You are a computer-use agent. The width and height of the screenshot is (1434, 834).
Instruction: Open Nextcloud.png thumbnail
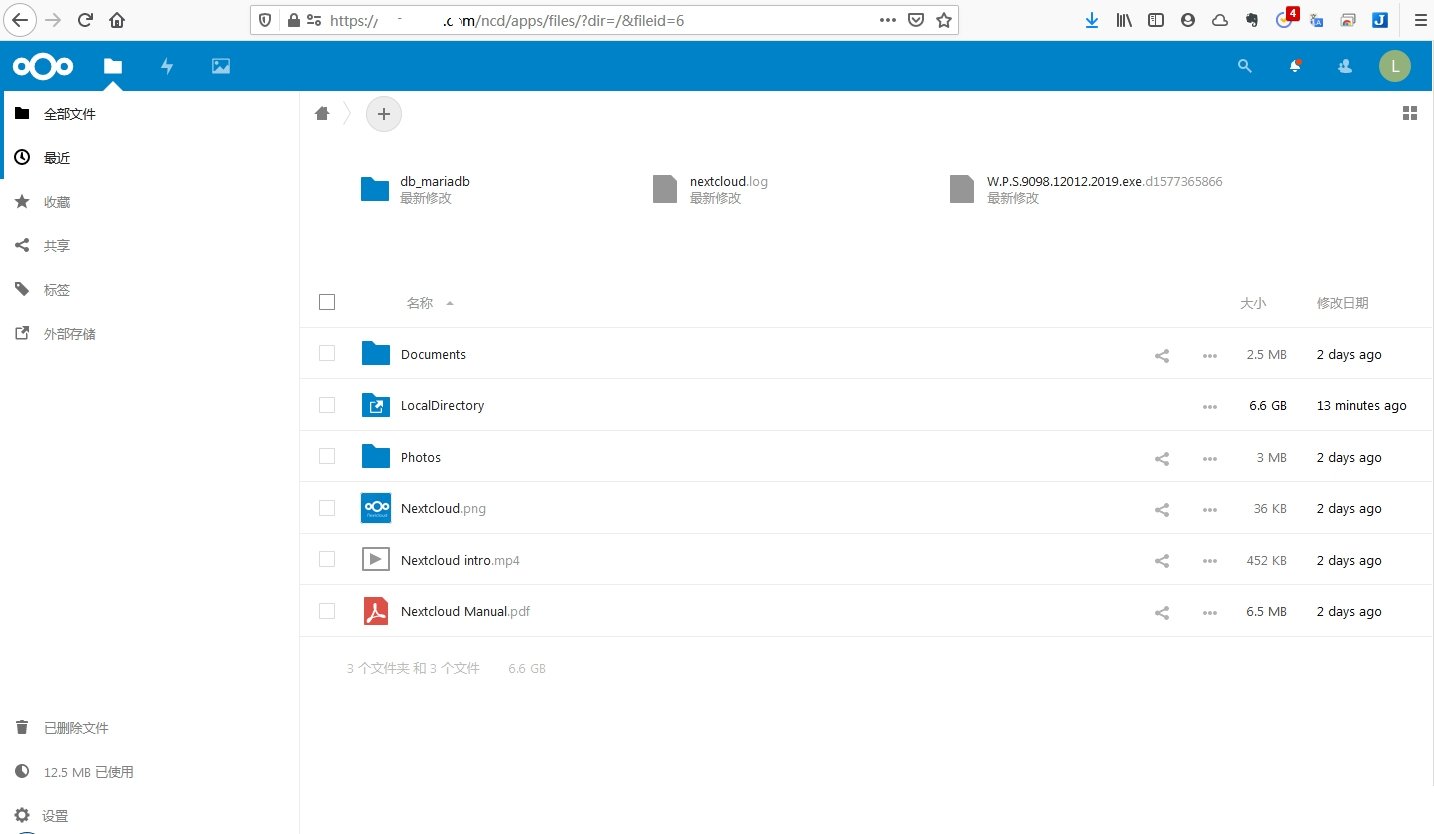point(375,508)
